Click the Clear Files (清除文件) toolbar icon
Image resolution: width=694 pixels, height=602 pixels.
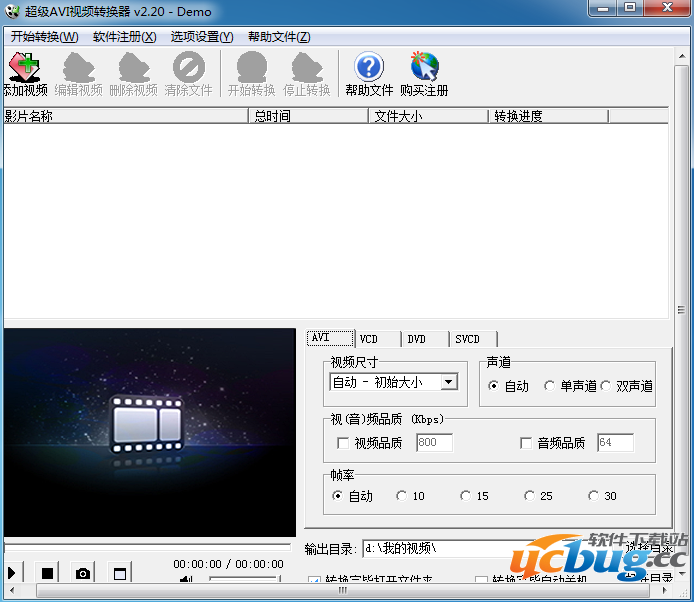coord(188,74)
